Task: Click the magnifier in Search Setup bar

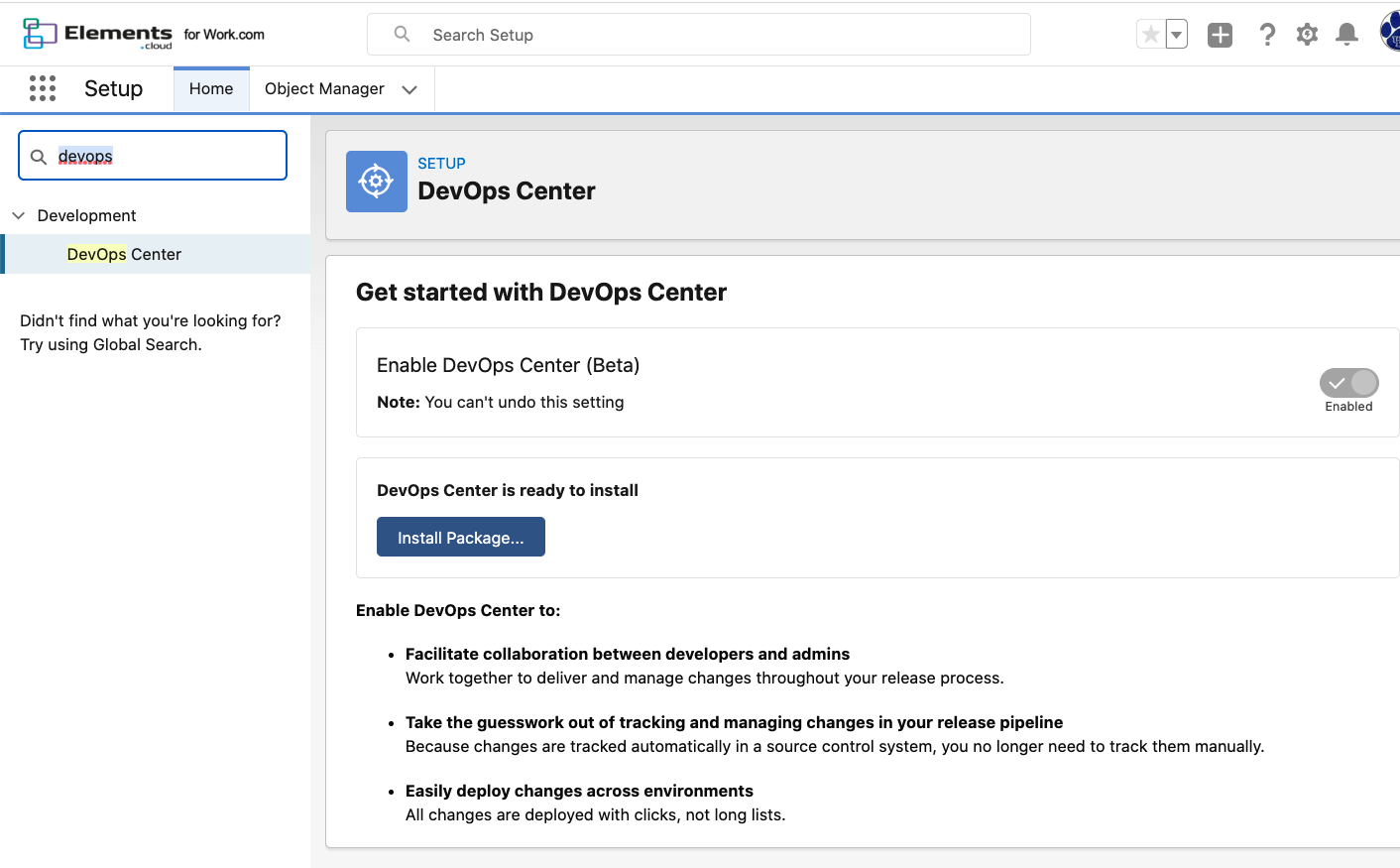Action: point(402,34)
